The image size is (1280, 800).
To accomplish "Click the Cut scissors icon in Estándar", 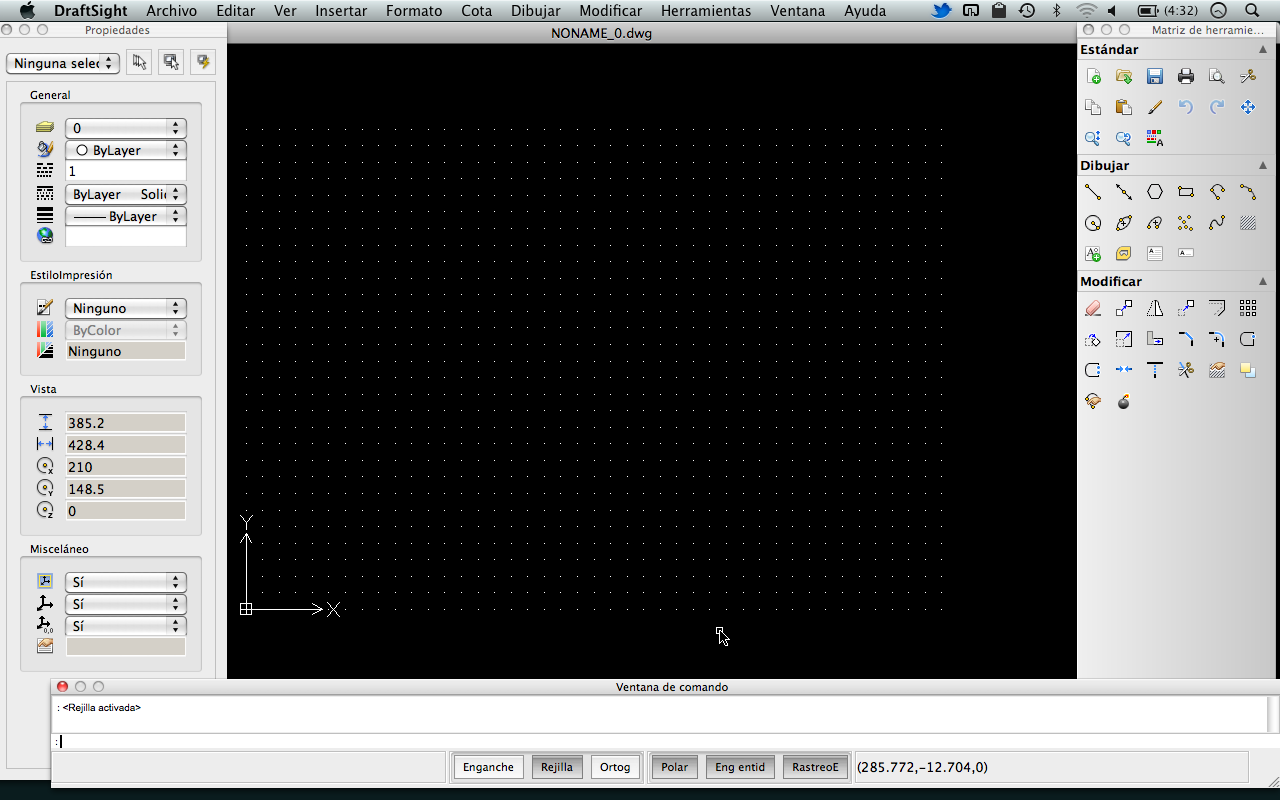I will (1248, 77).
